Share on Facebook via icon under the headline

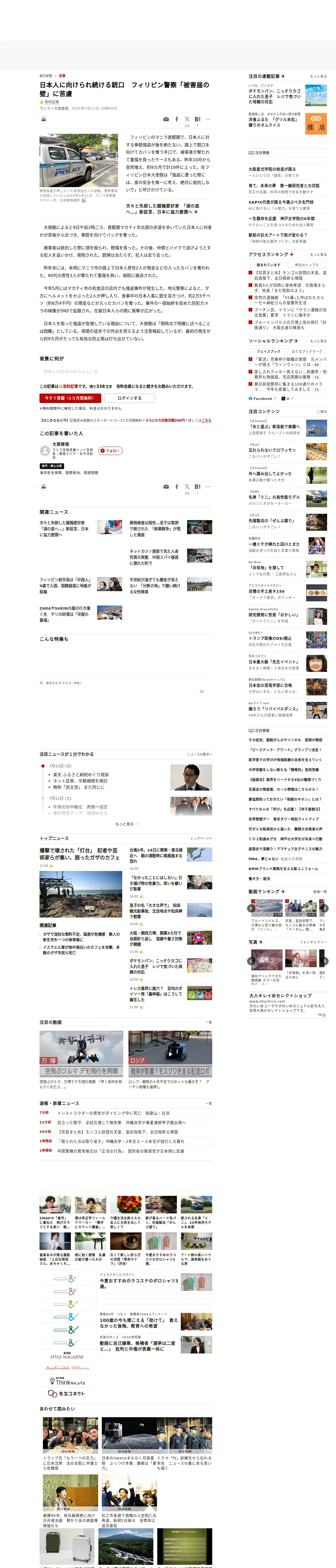(177, 119)
